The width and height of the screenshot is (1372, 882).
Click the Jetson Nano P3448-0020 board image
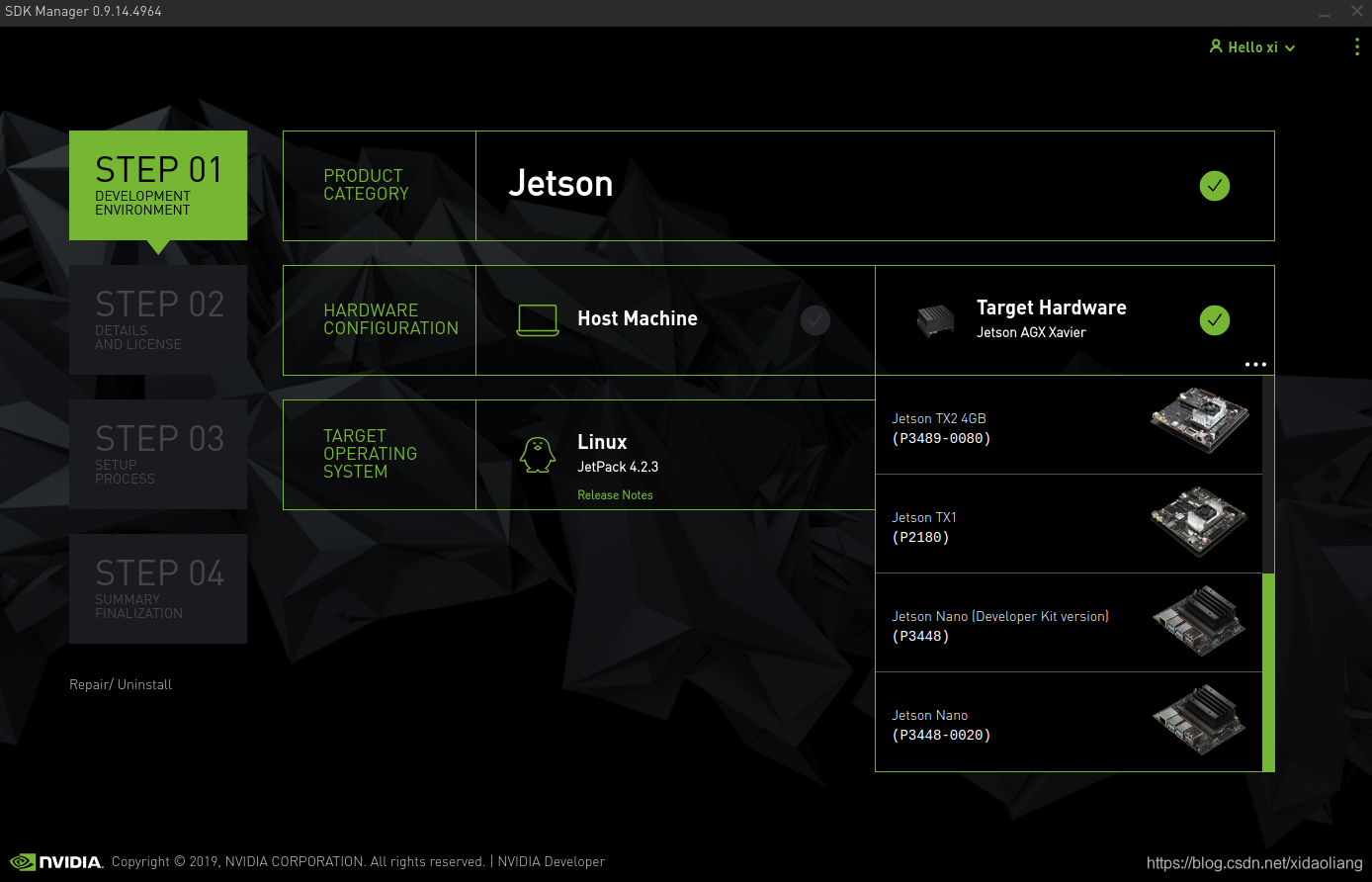coord(1199,720)
